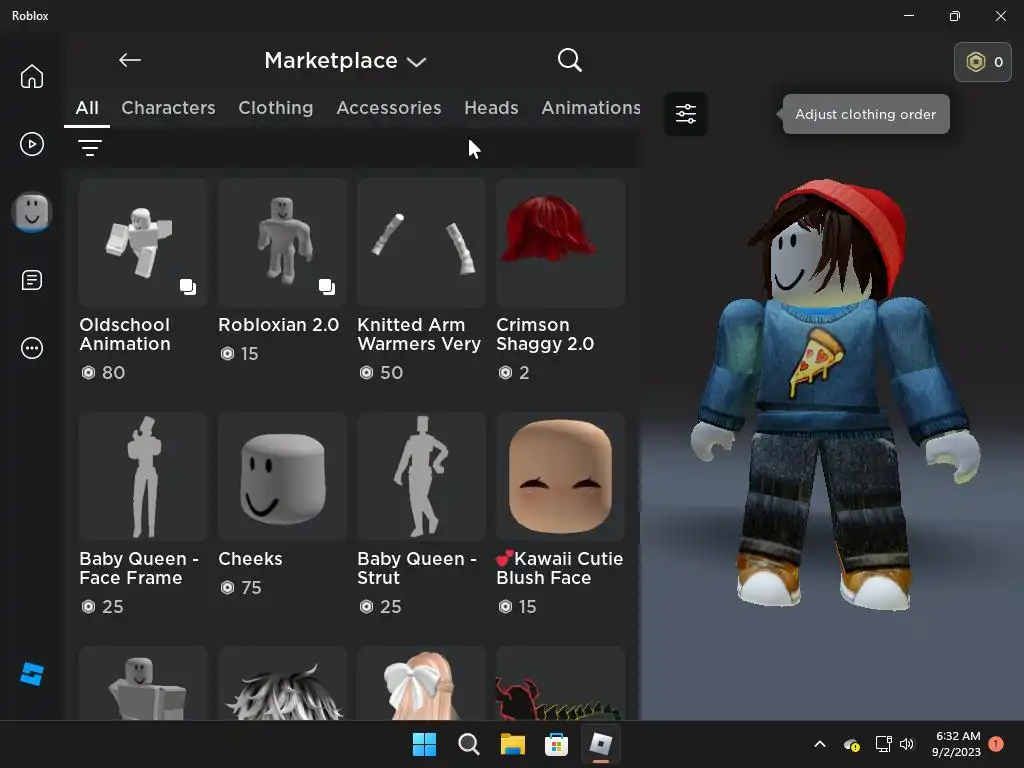Switch to the Characters tab
Image resolution: width=1024 pixels, height=768 pixels.
(x=168, y=108)
